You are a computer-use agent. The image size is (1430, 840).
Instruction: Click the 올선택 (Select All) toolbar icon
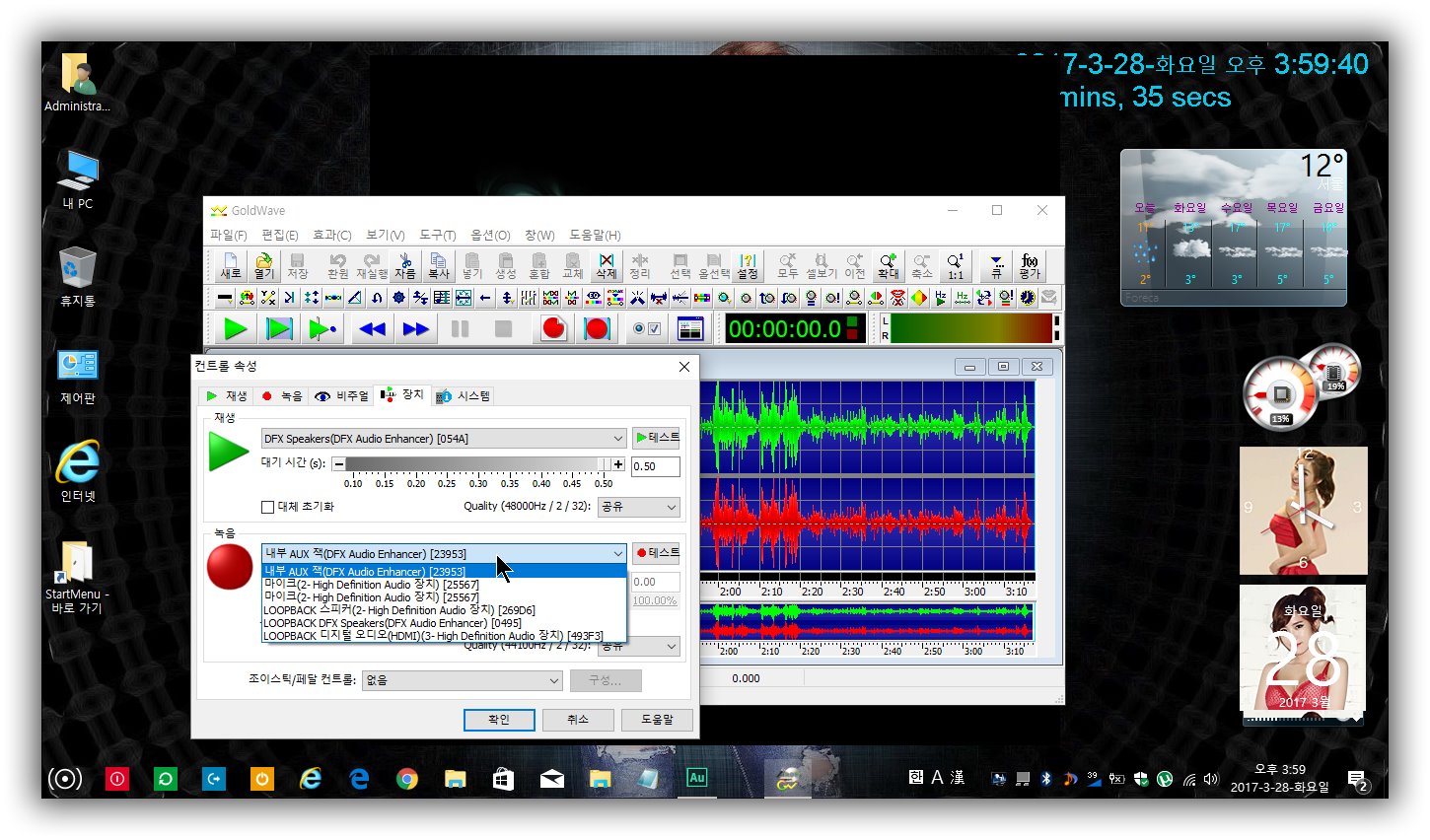[714, 265]
